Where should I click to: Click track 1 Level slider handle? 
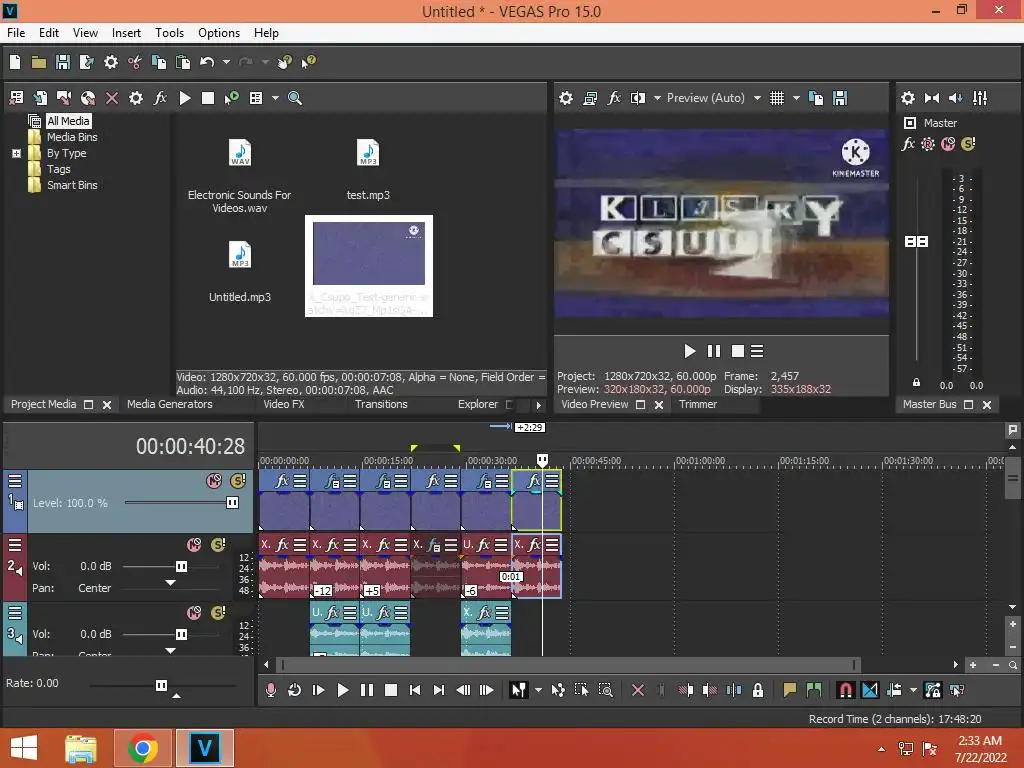tap(232, 502)
